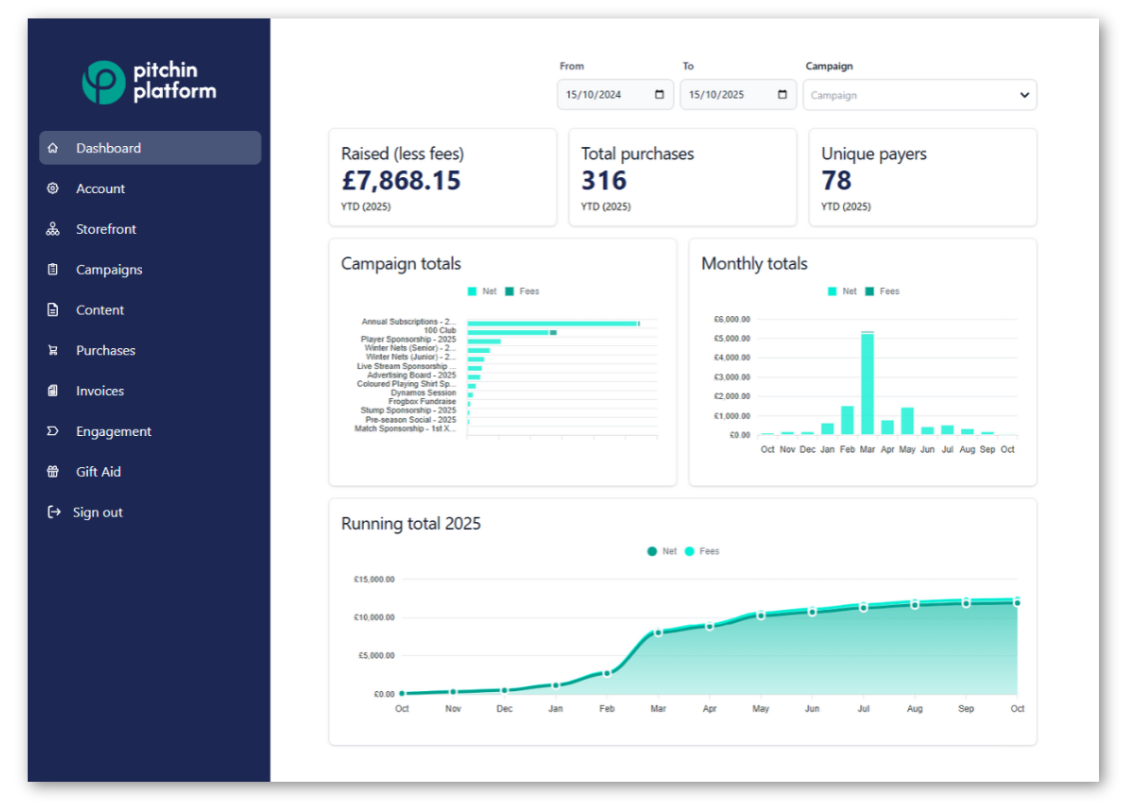1135x808 pixels.
Task: Click the Sign out arrow icon
Action: pyautogui.click(x=54, y=512)
